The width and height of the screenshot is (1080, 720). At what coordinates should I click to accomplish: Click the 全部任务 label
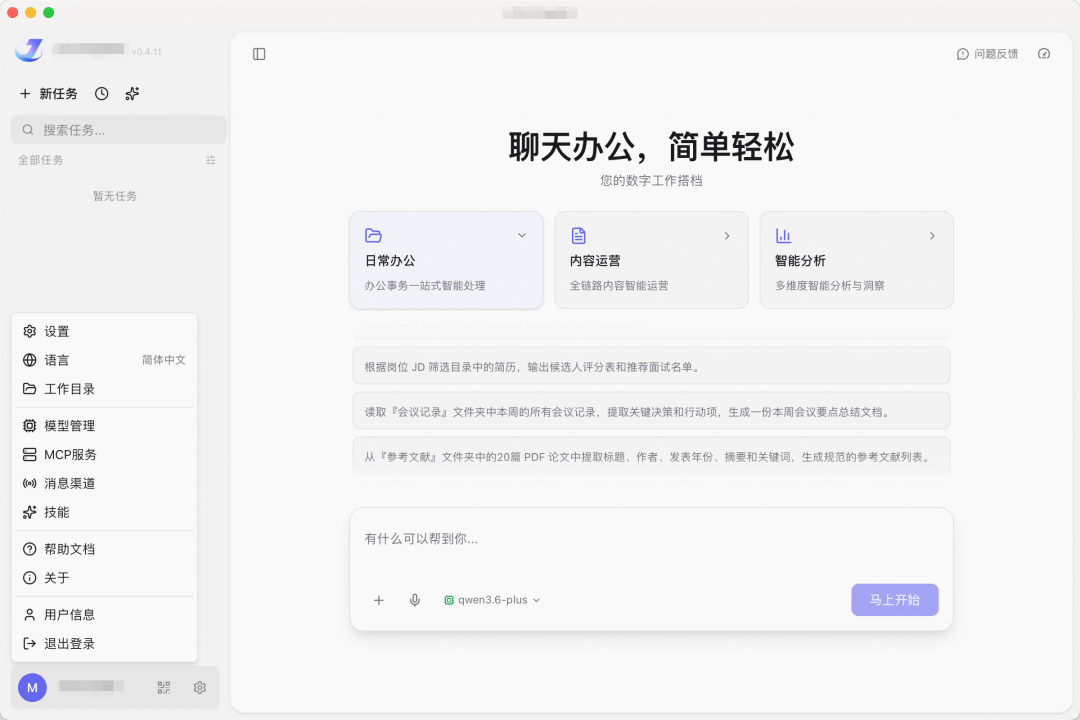[x=41, y=161]
